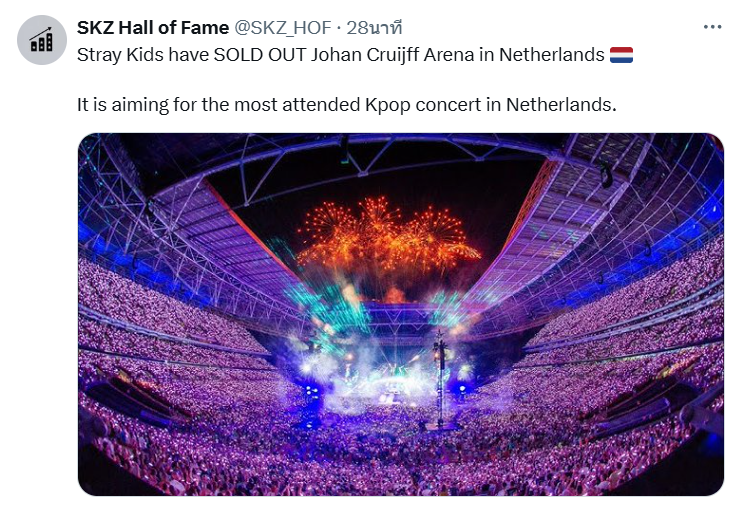
Task: Click the stadium roof opening's dark sky
Action: [379, 182]
